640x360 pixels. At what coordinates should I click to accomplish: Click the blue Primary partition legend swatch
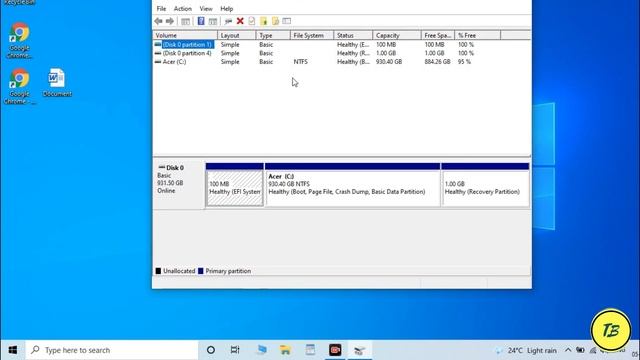coord(200,271)
